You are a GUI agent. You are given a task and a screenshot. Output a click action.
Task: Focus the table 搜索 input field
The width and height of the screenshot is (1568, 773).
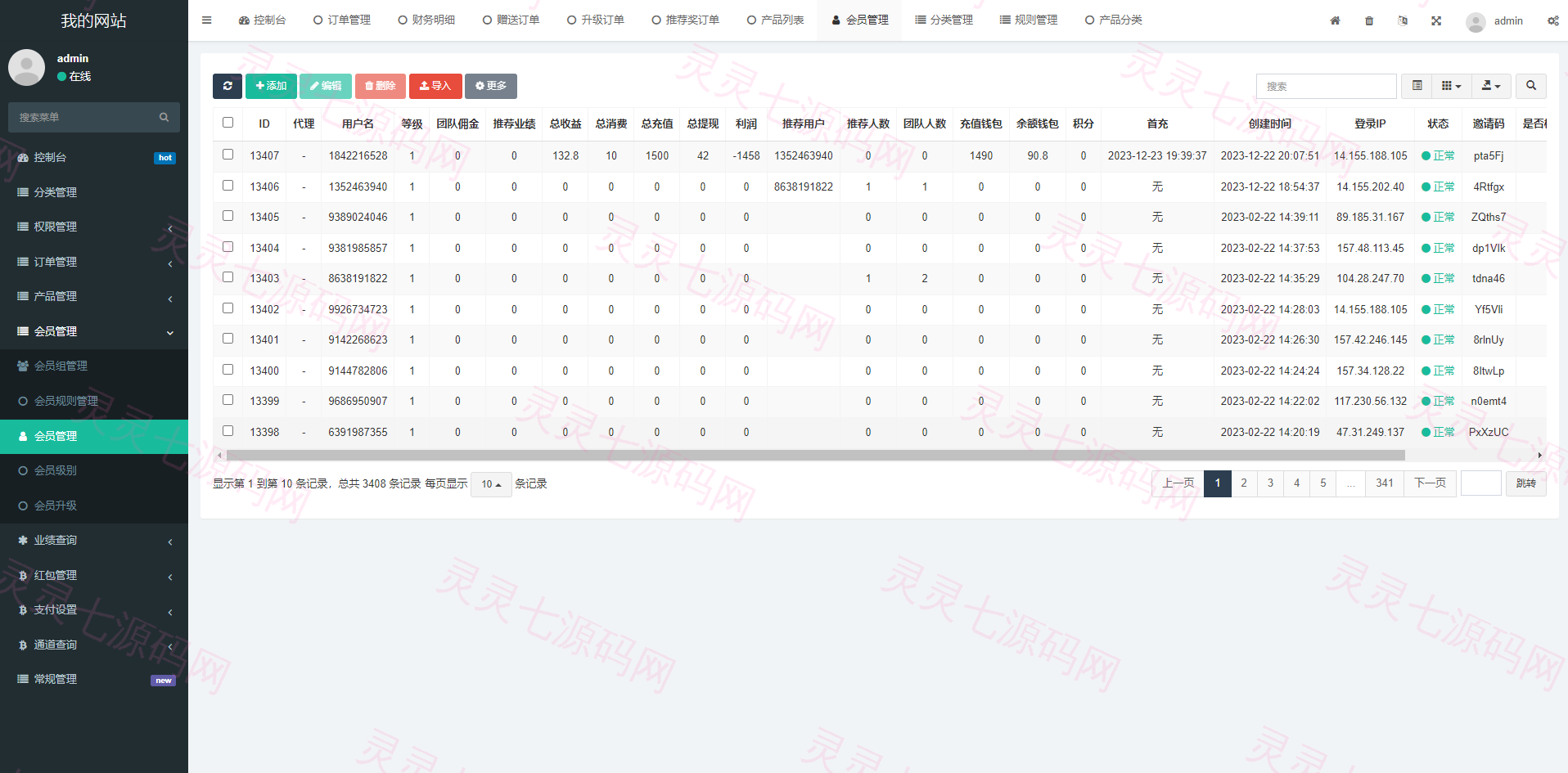pyautogui.click(x=1326, y=86)
